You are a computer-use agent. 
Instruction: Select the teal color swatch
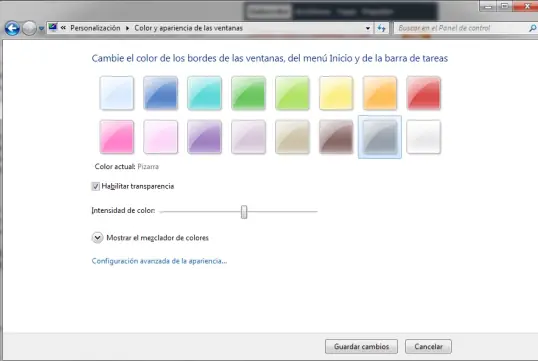pos(204,93)
